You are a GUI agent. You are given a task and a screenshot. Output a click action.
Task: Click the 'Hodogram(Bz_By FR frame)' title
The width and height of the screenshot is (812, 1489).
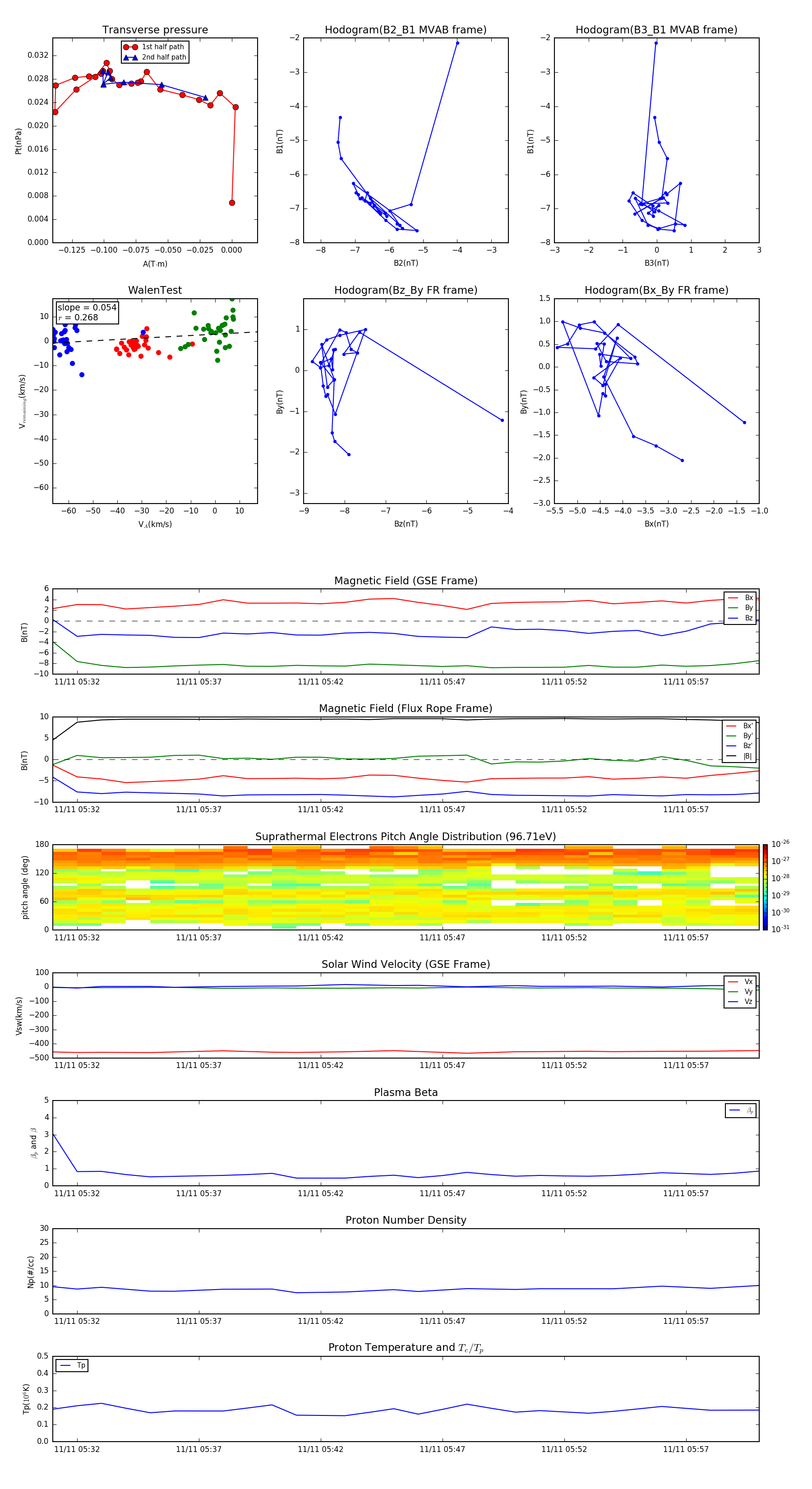(x=406, y=290)
